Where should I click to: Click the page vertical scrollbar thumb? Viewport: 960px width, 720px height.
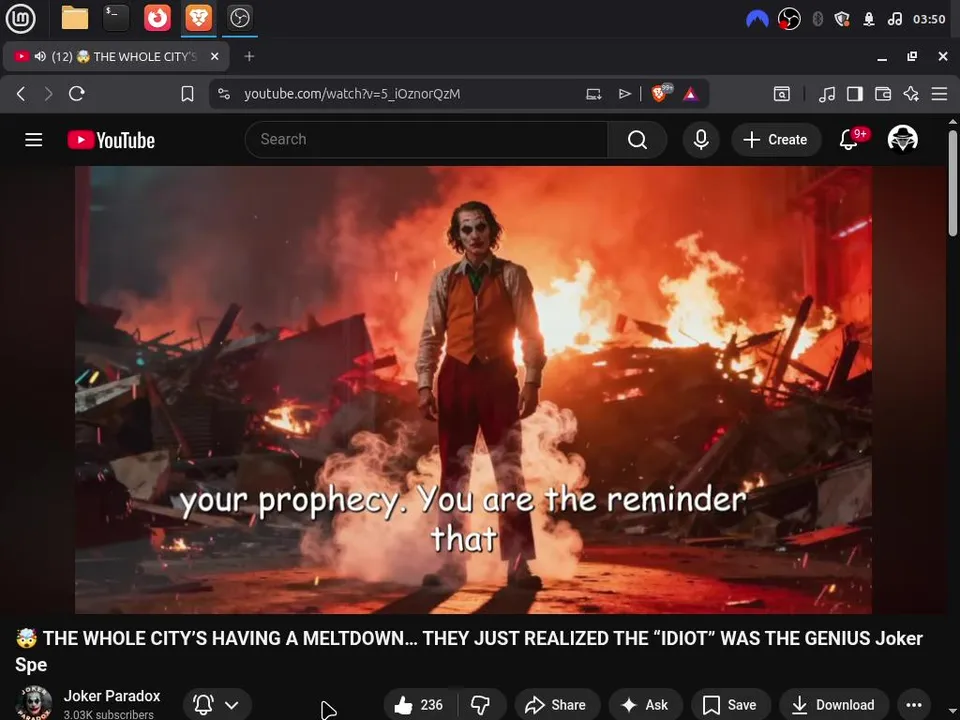click(953, 182)
